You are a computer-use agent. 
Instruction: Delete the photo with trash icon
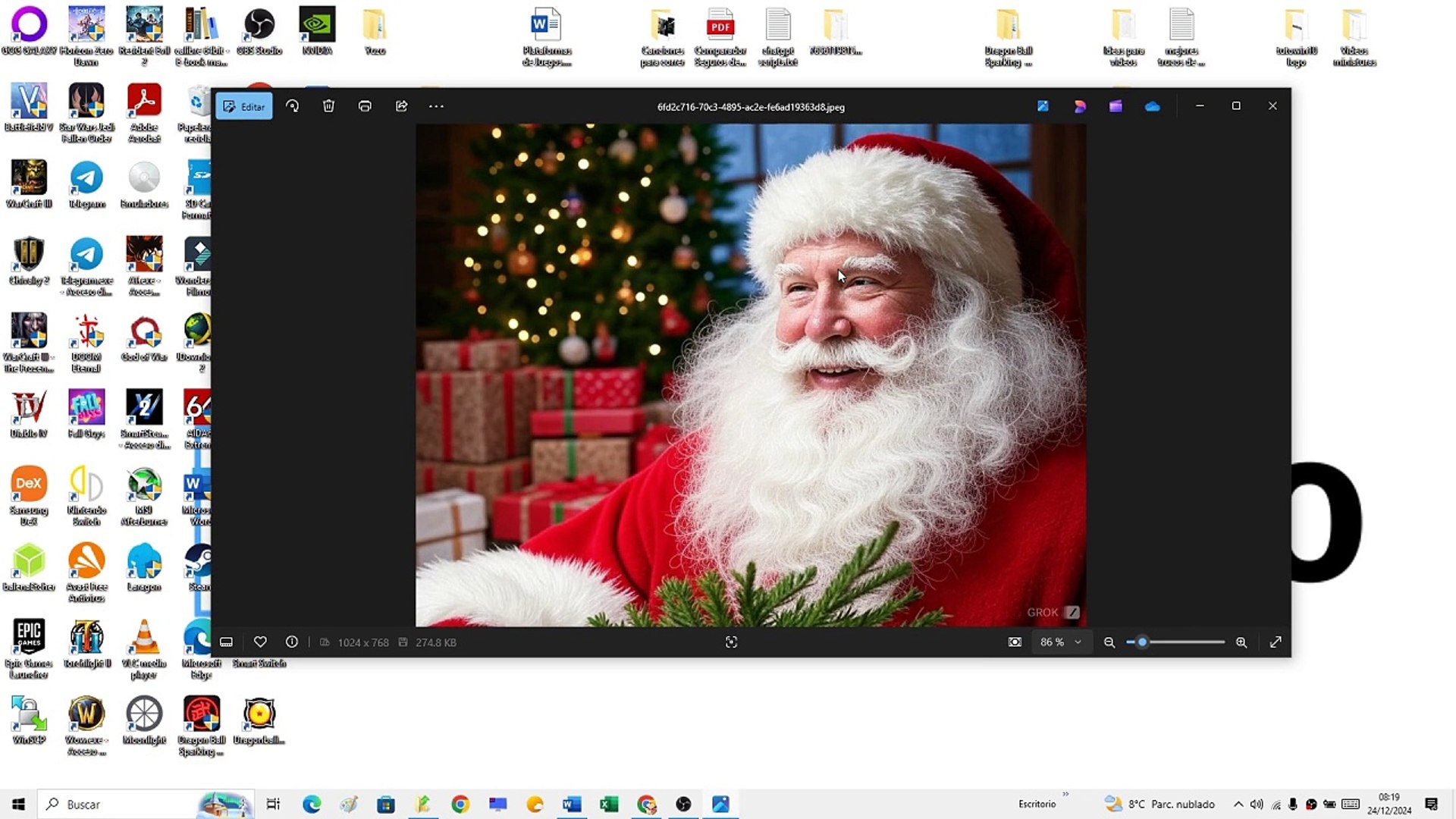328,106
